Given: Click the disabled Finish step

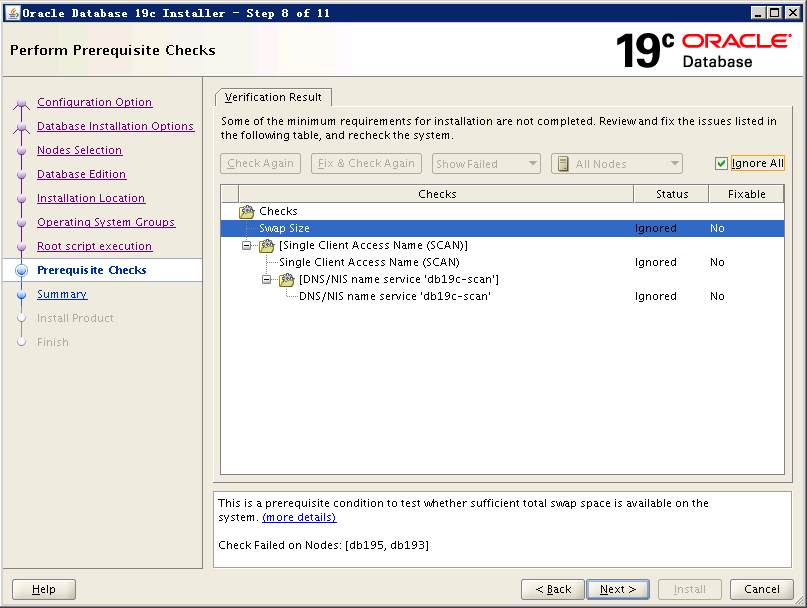Looking at the screenshot, I should [x=52, y=342].
